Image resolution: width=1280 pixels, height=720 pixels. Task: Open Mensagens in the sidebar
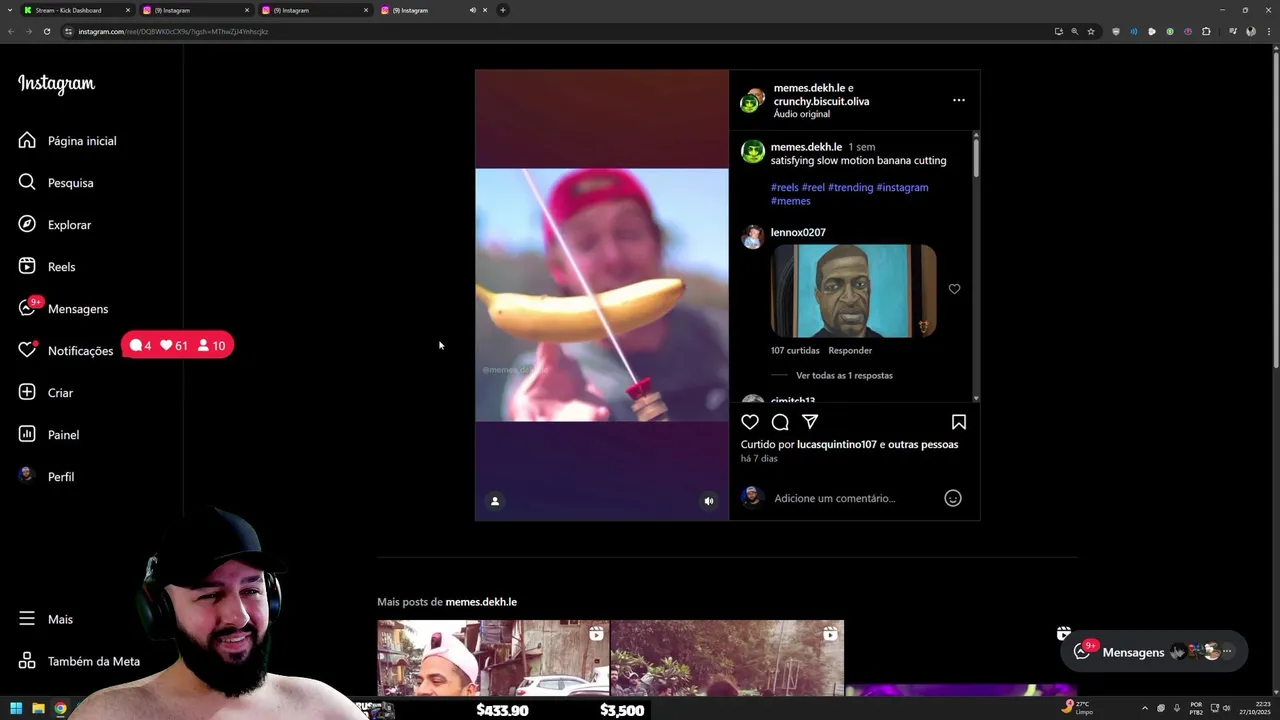point(64,309)
